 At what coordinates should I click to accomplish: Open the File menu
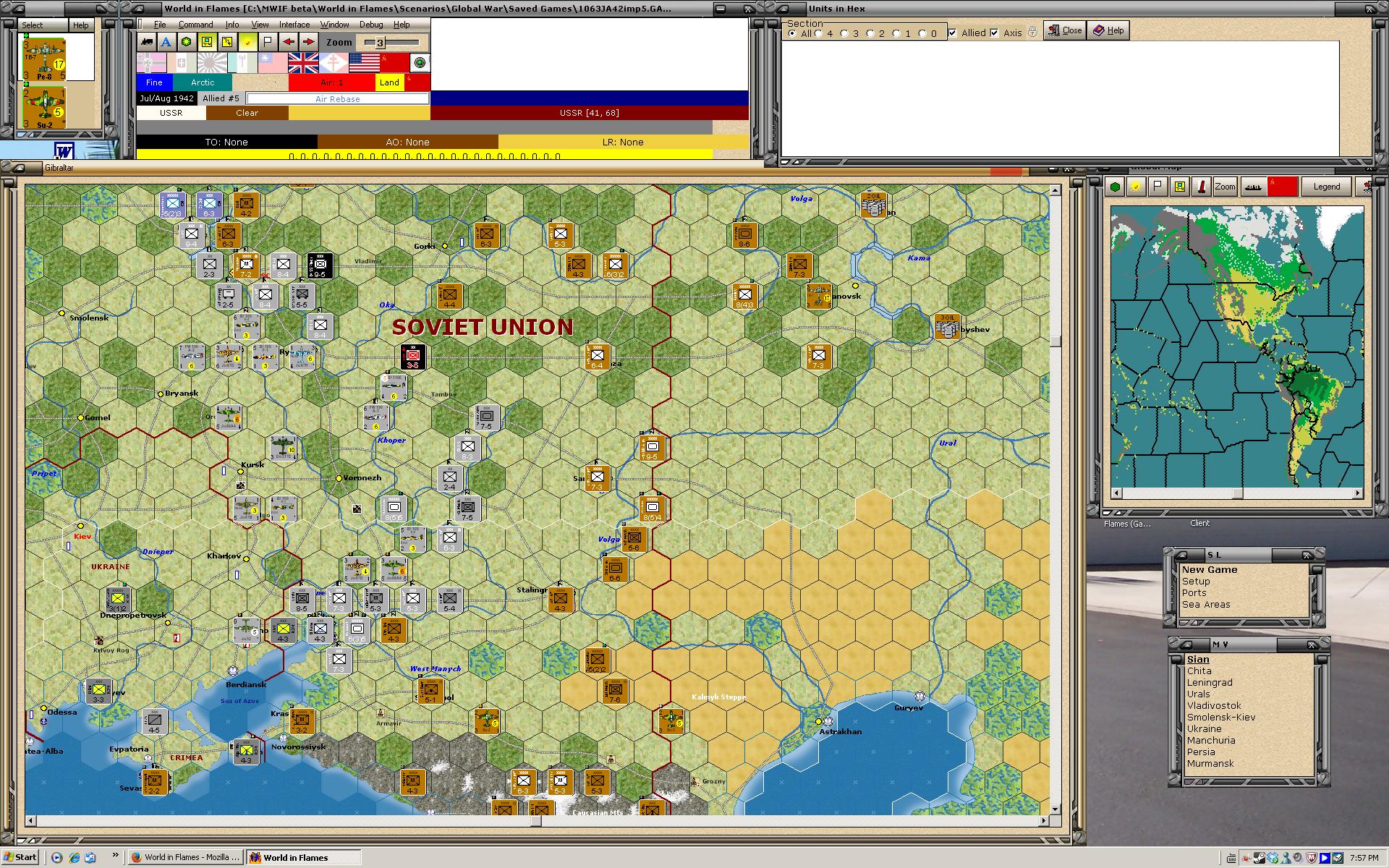click(160, 25)
